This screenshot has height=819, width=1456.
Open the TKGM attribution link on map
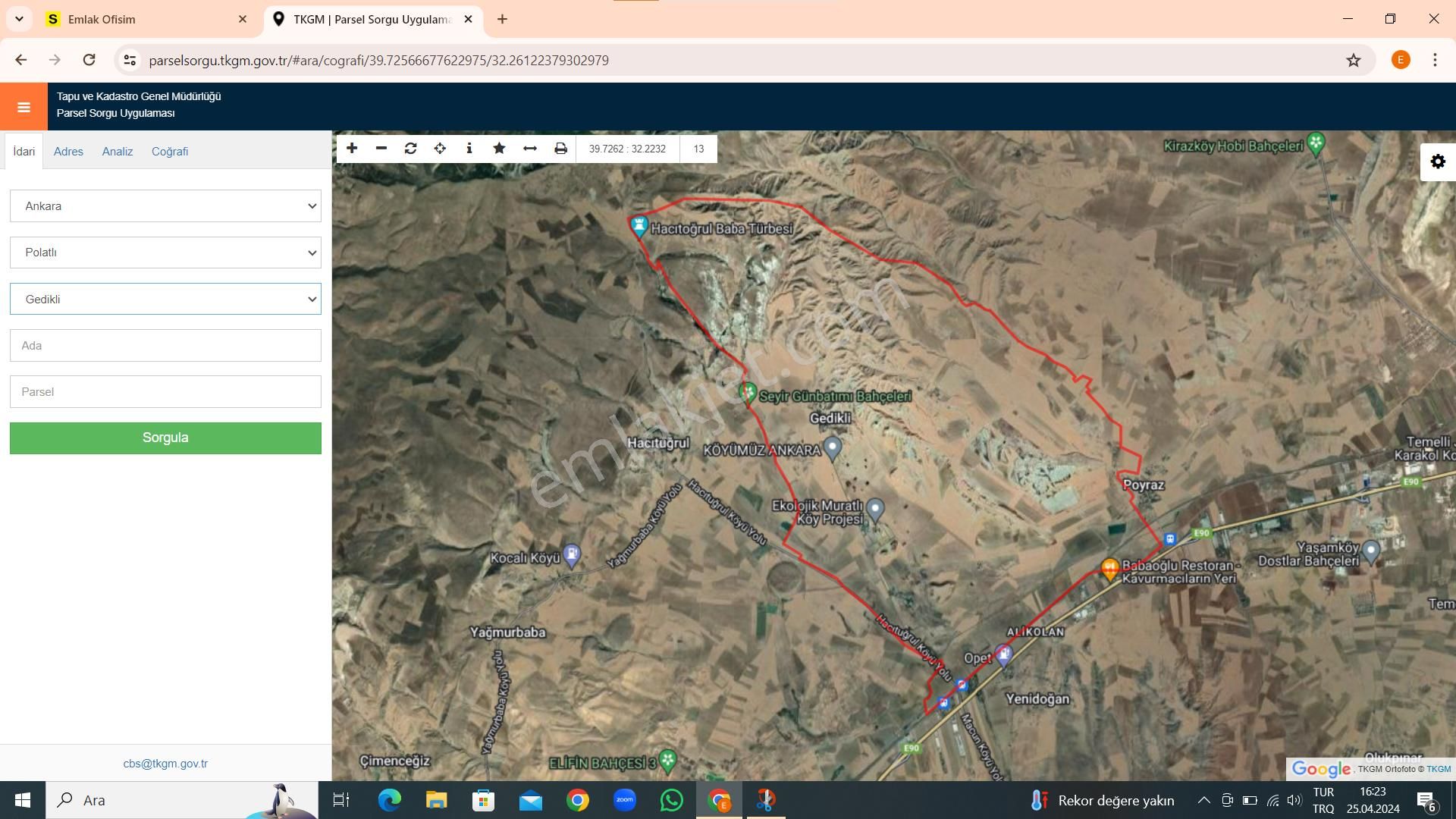pyautogui.click(x=1439, y=769)
